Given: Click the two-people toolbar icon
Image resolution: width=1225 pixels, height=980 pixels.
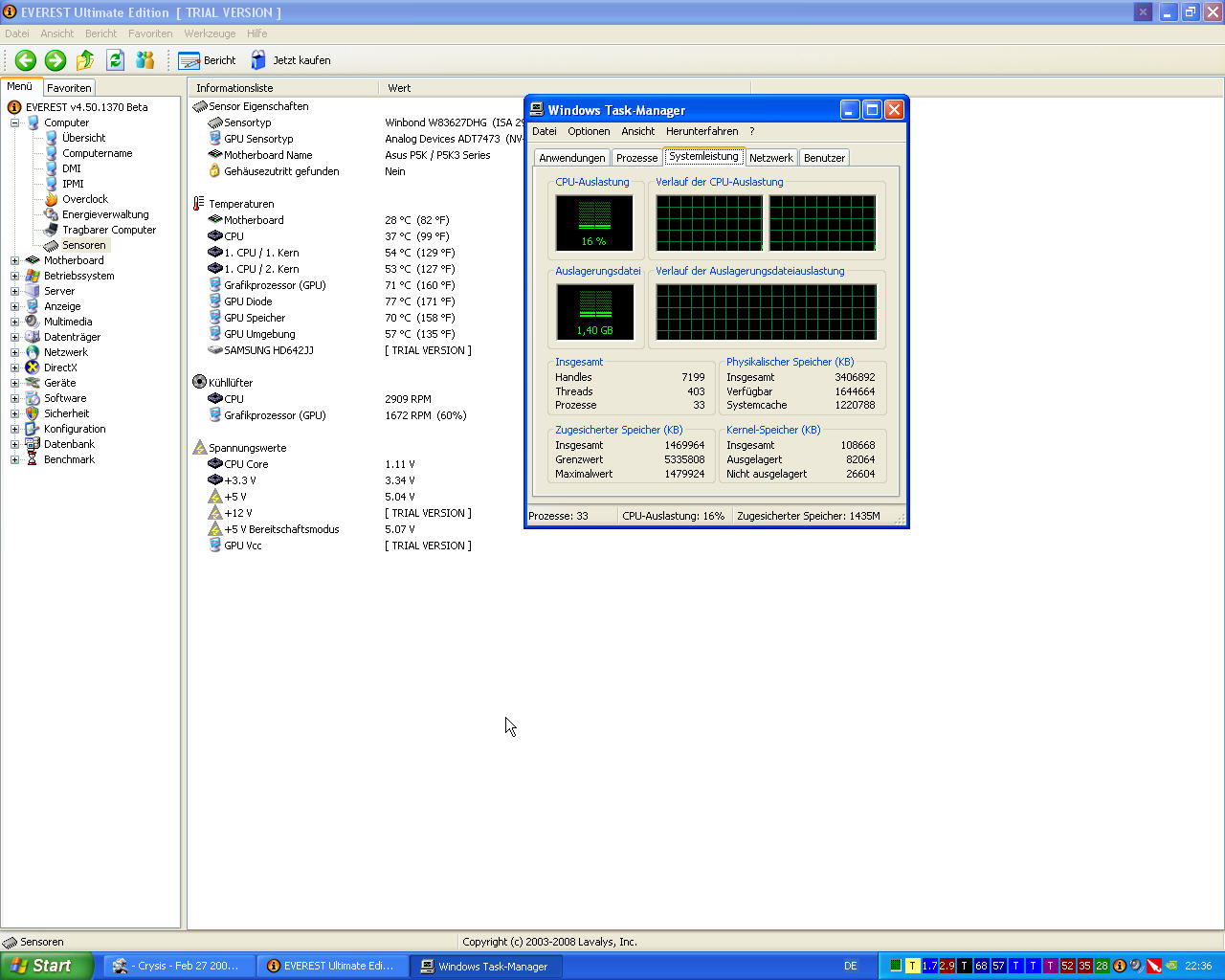Looking at the screenshot, I should click(145, 60).
